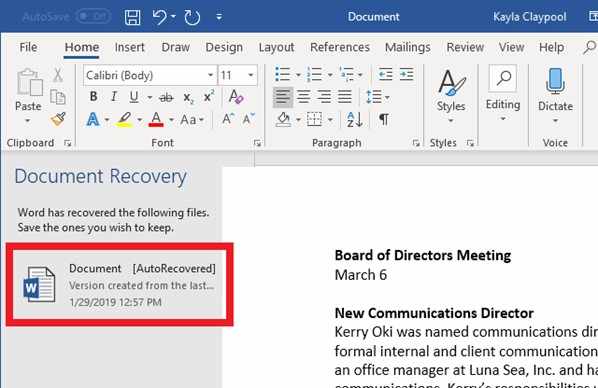Screen dimensions: 598x388
Task: Open the font size 11 dropdown
Action: pyautogui.click(x=251, y=75)
